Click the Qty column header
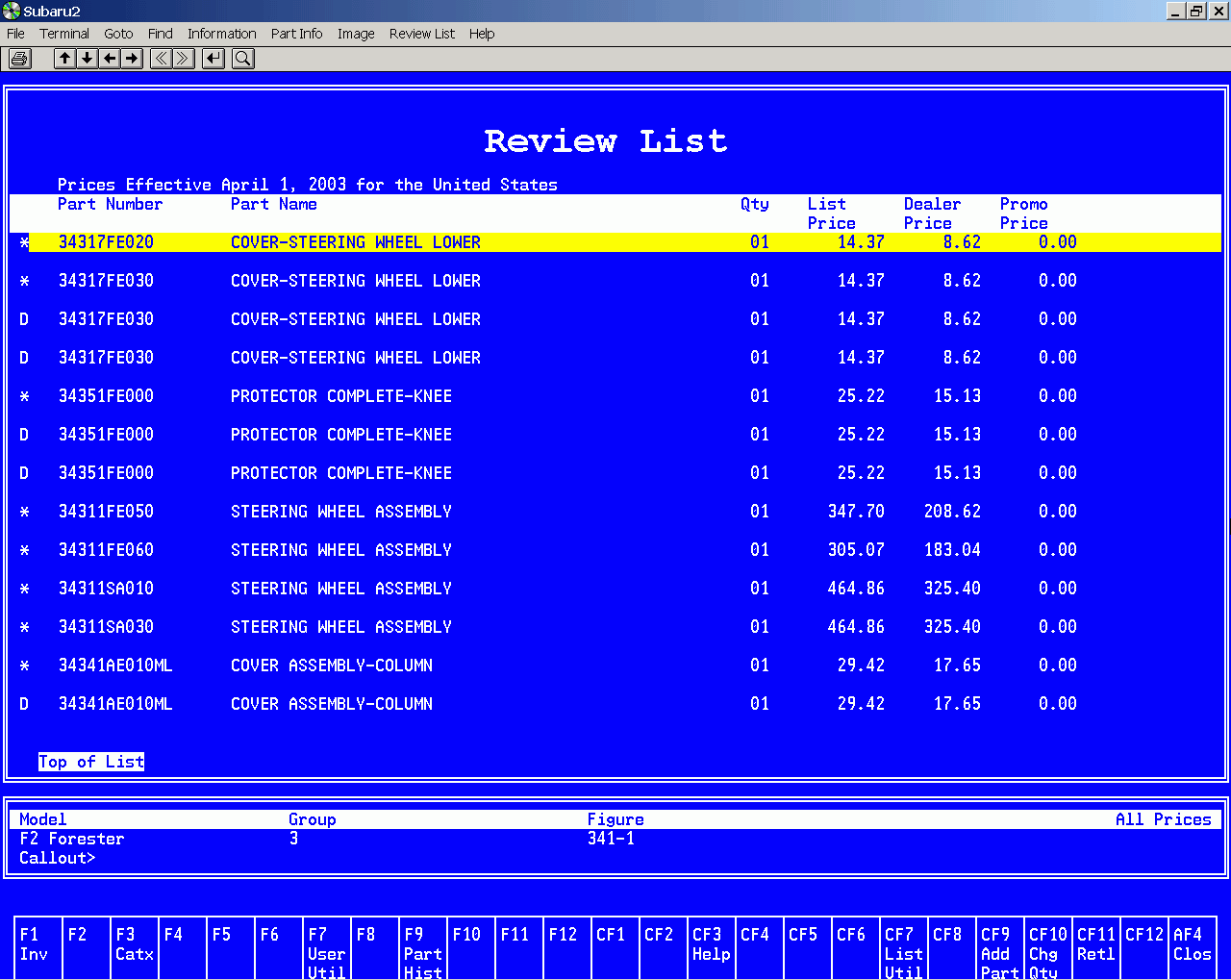Viewport: 1231px width, 980px height. click(755, 204)
